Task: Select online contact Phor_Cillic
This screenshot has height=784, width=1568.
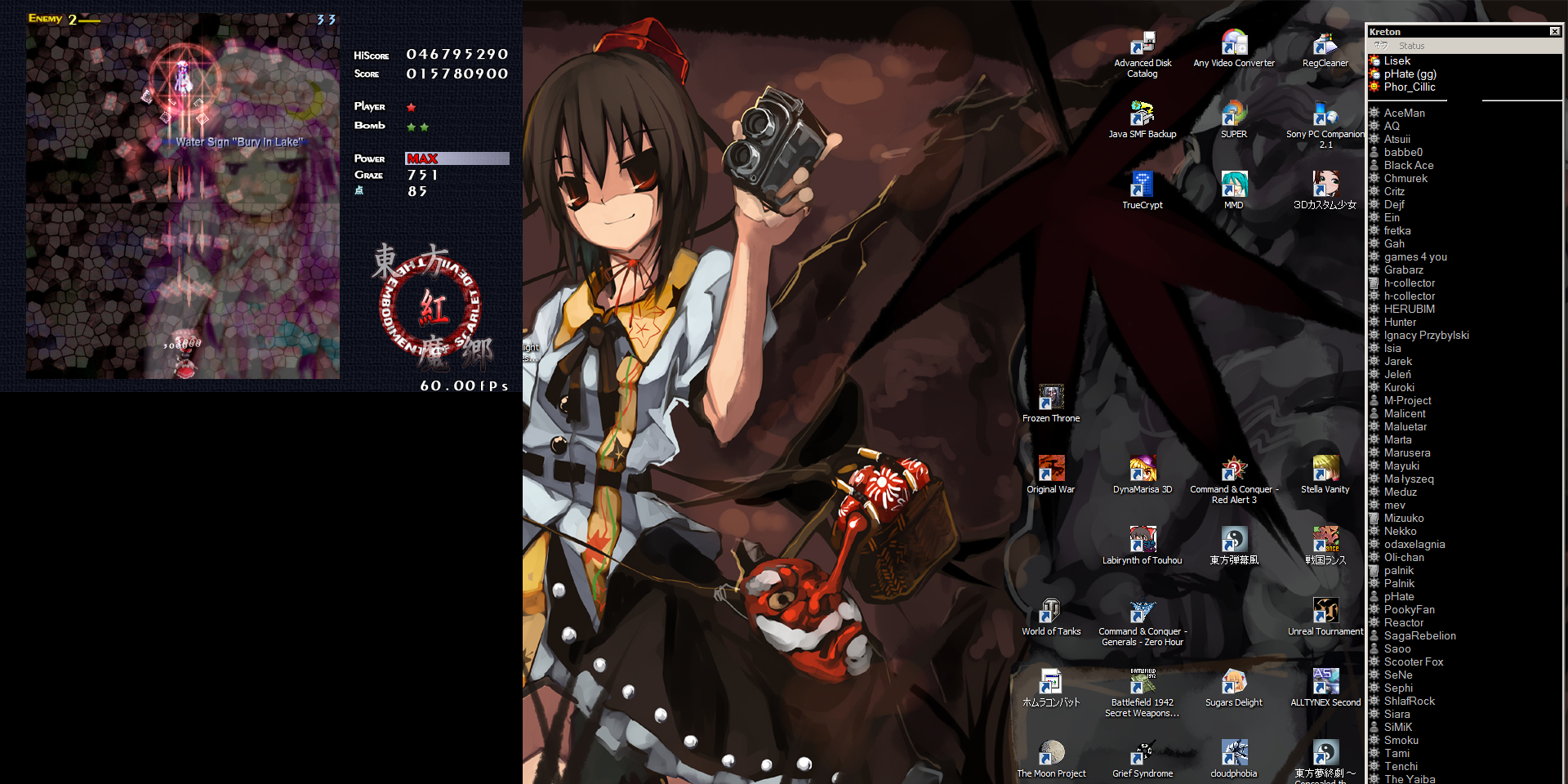Action: tap(1409, 87)
